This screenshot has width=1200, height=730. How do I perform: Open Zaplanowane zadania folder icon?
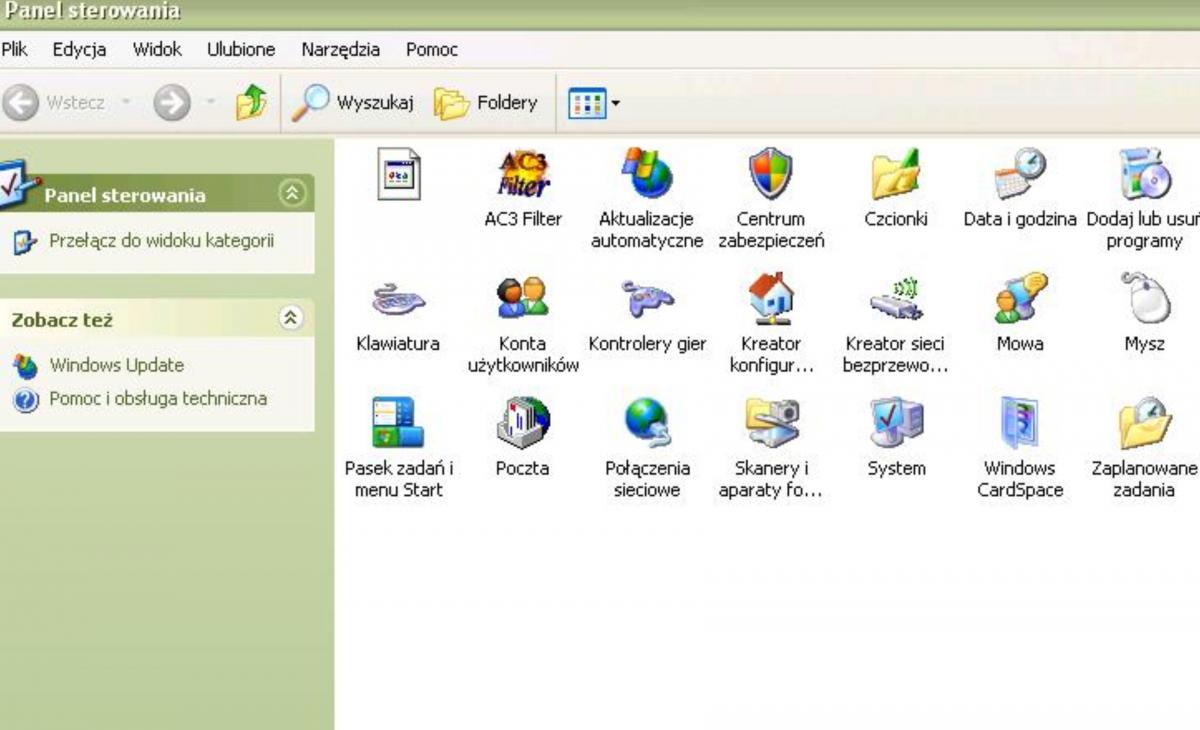point(1144,423)
